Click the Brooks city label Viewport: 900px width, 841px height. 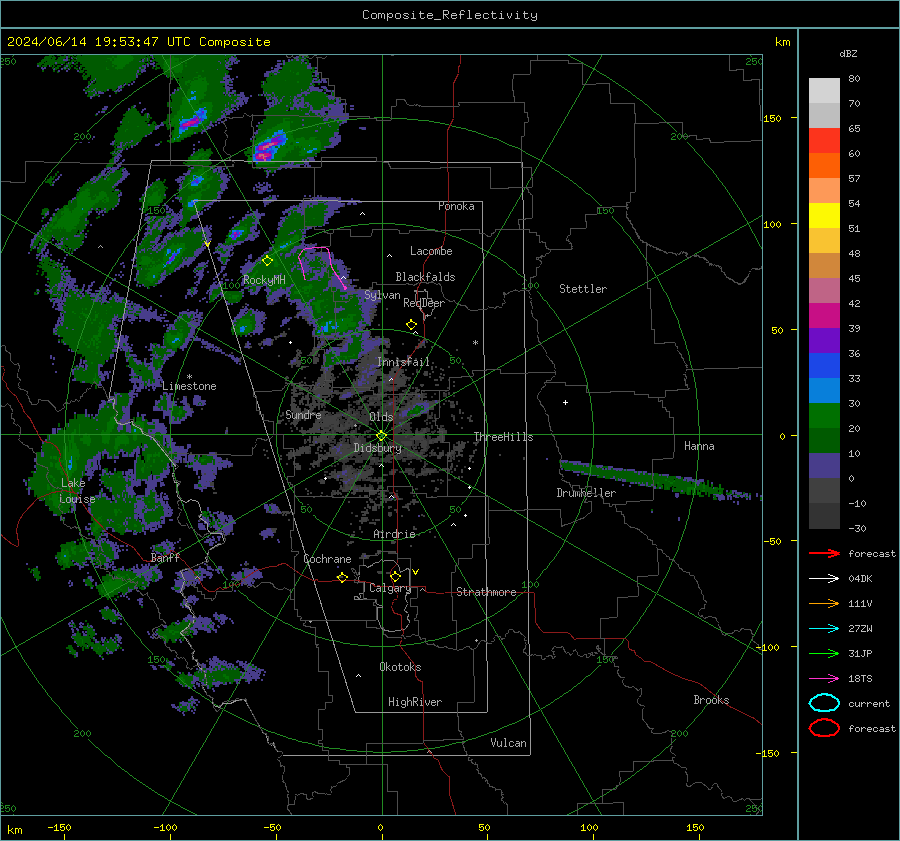(711, 700)
